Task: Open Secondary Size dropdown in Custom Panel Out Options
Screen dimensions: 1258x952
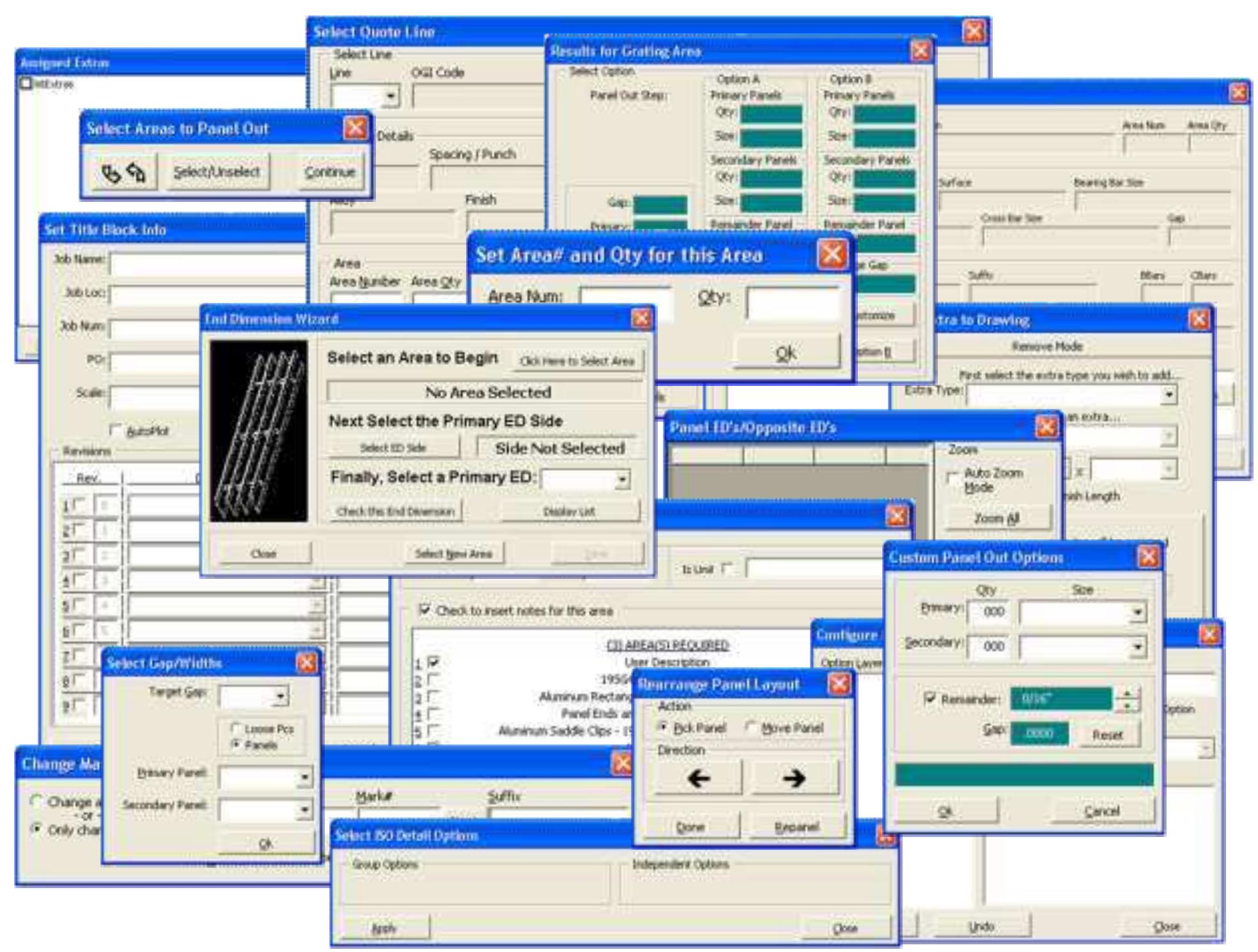Action: click(x=1137, y=647)
